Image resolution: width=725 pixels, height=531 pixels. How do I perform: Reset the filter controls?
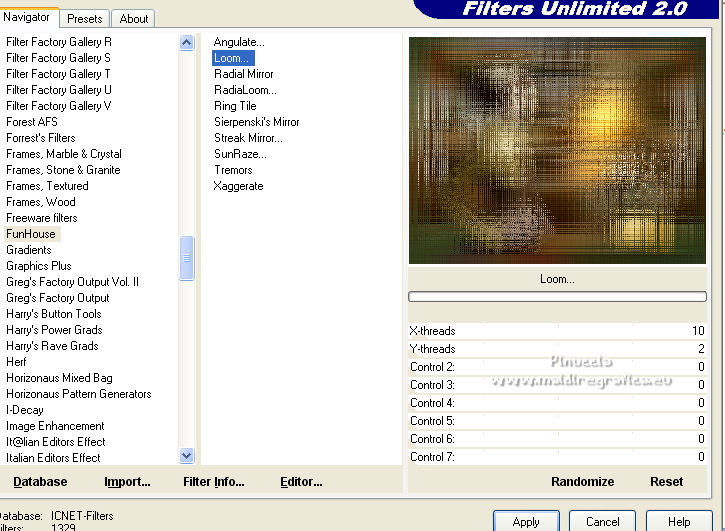[666, 482]
